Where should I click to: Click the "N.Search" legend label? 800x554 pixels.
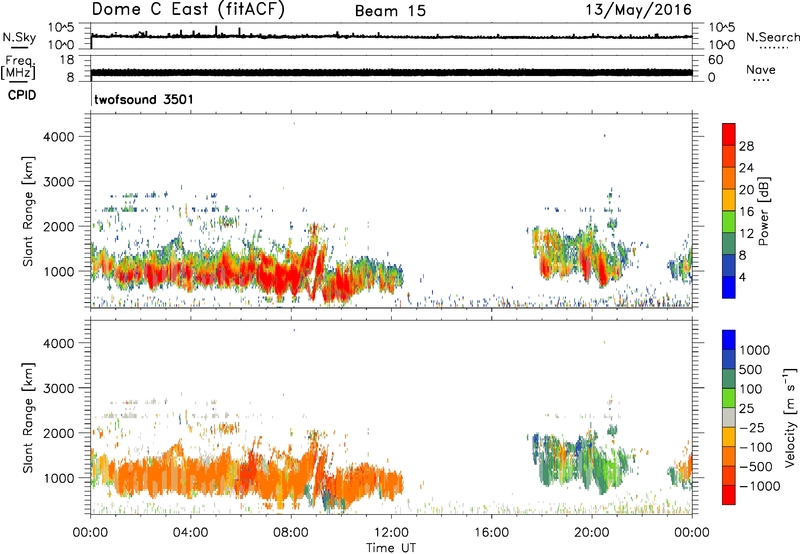coord(772,37)
